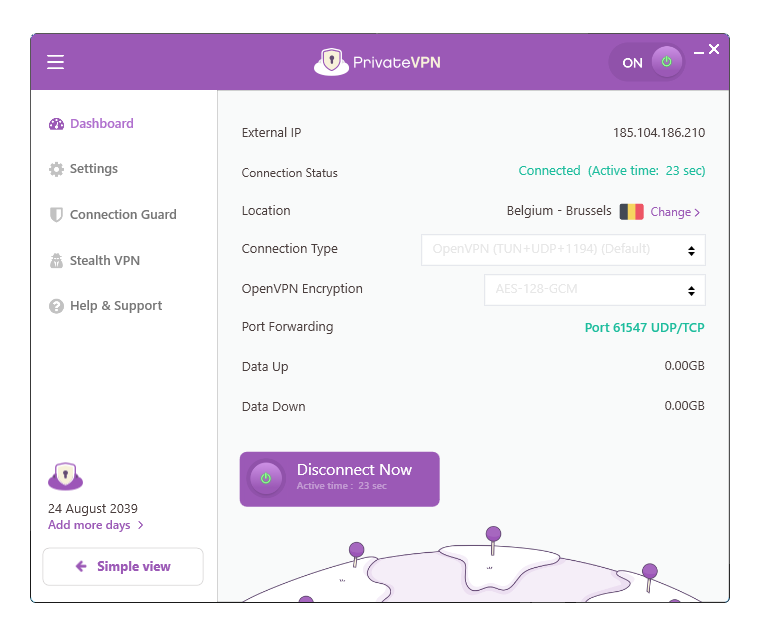Click the left arrow in Simple view button
The width and height of the screenshot is (761, 636).
(81, 566)
